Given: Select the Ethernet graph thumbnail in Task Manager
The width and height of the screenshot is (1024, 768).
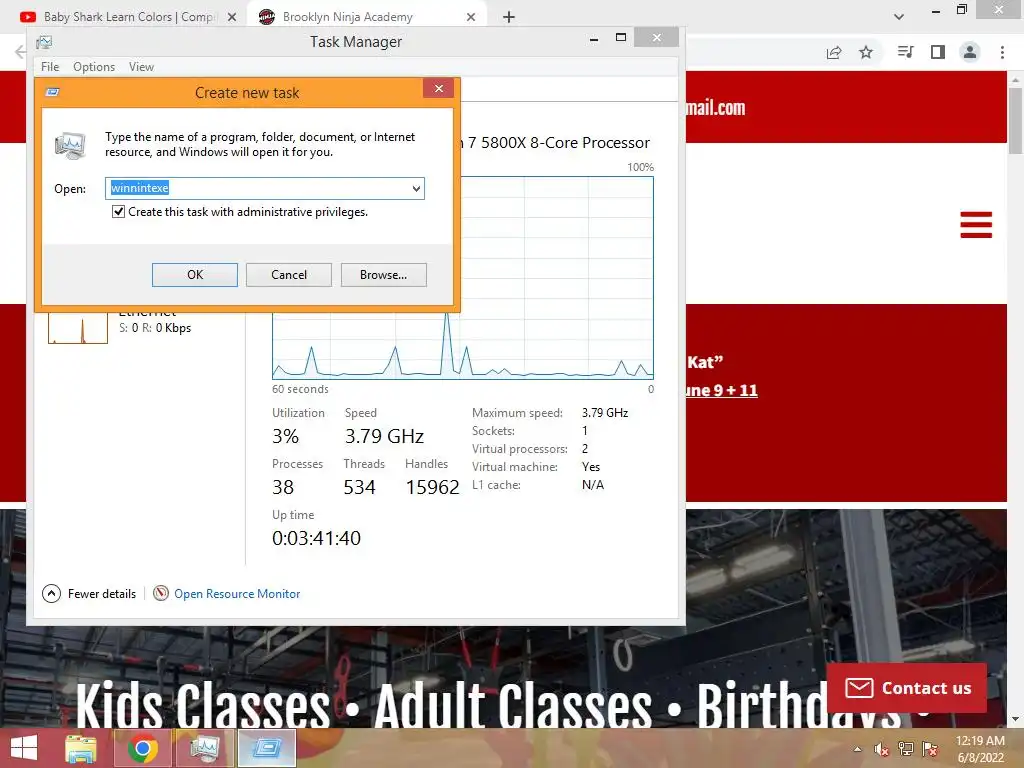Looking at the screenshot, I should point(78,327).
